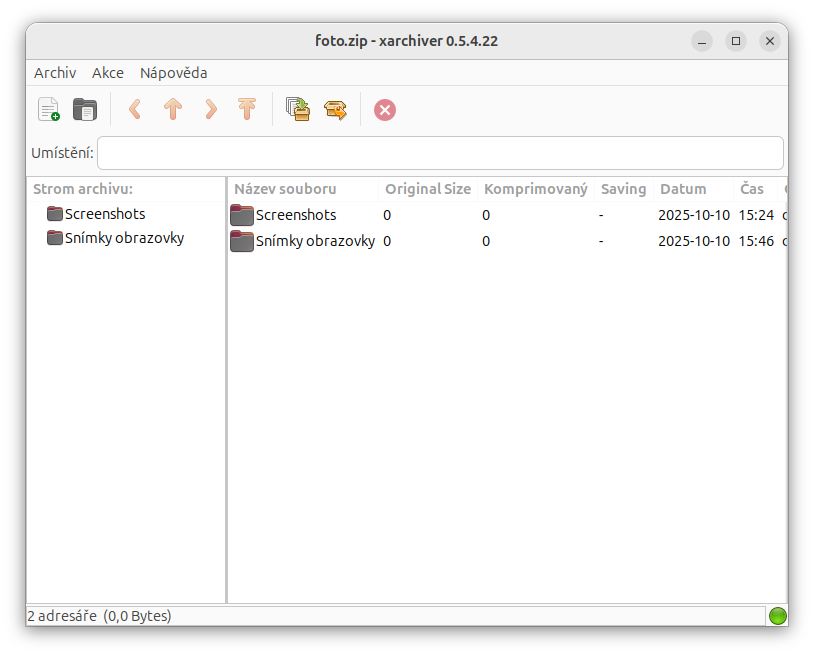This screenshot has width=814, height=655.
Task: Open the Nápověda menu
Action: (172, 72)
